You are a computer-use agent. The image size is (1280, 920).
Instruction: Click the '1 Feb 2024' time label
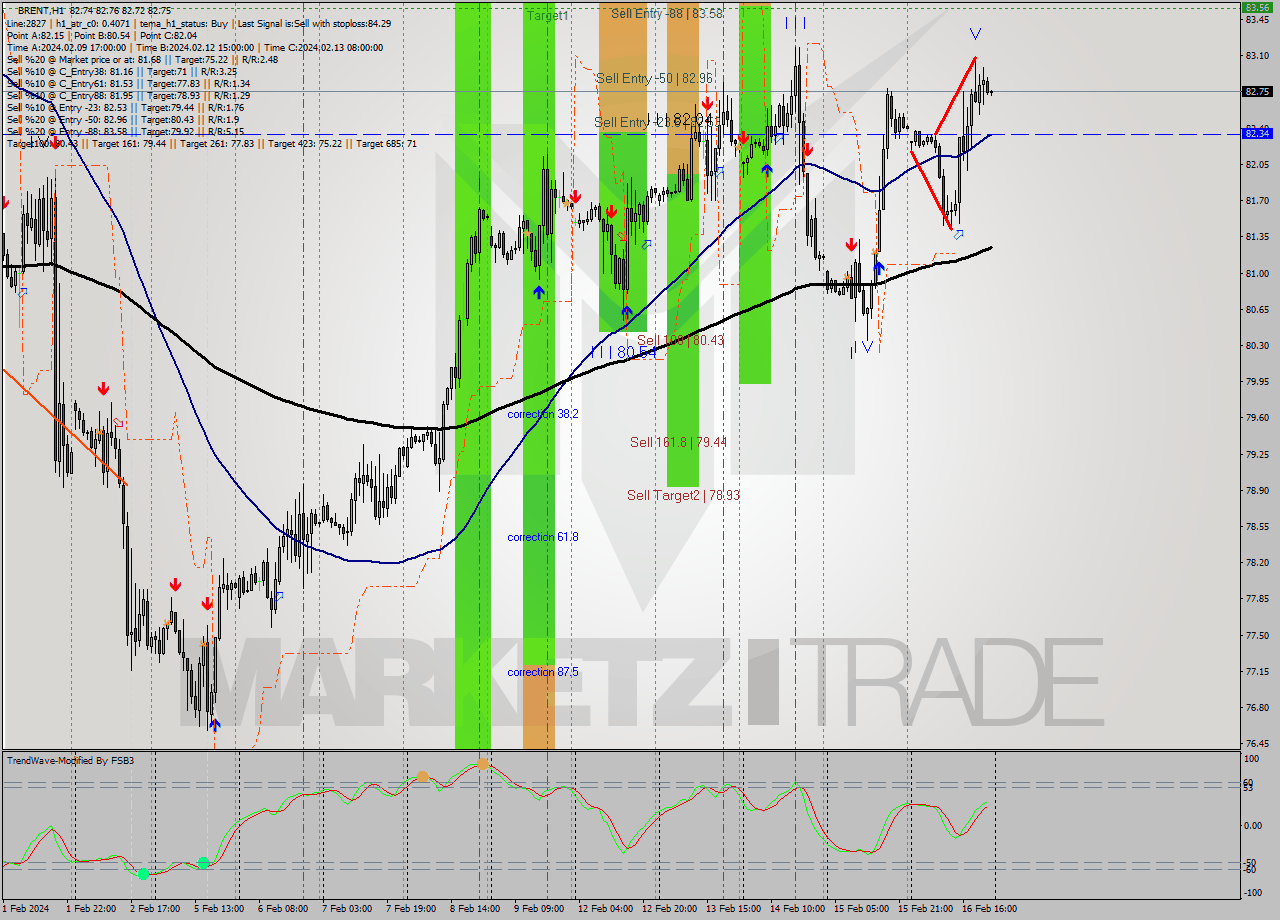coord(25,909)
